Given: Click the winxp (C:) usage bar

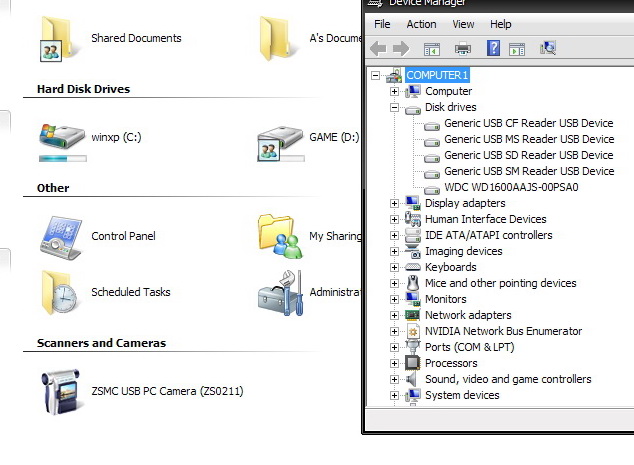Looking at the screenshot, I should coord(63,159).
